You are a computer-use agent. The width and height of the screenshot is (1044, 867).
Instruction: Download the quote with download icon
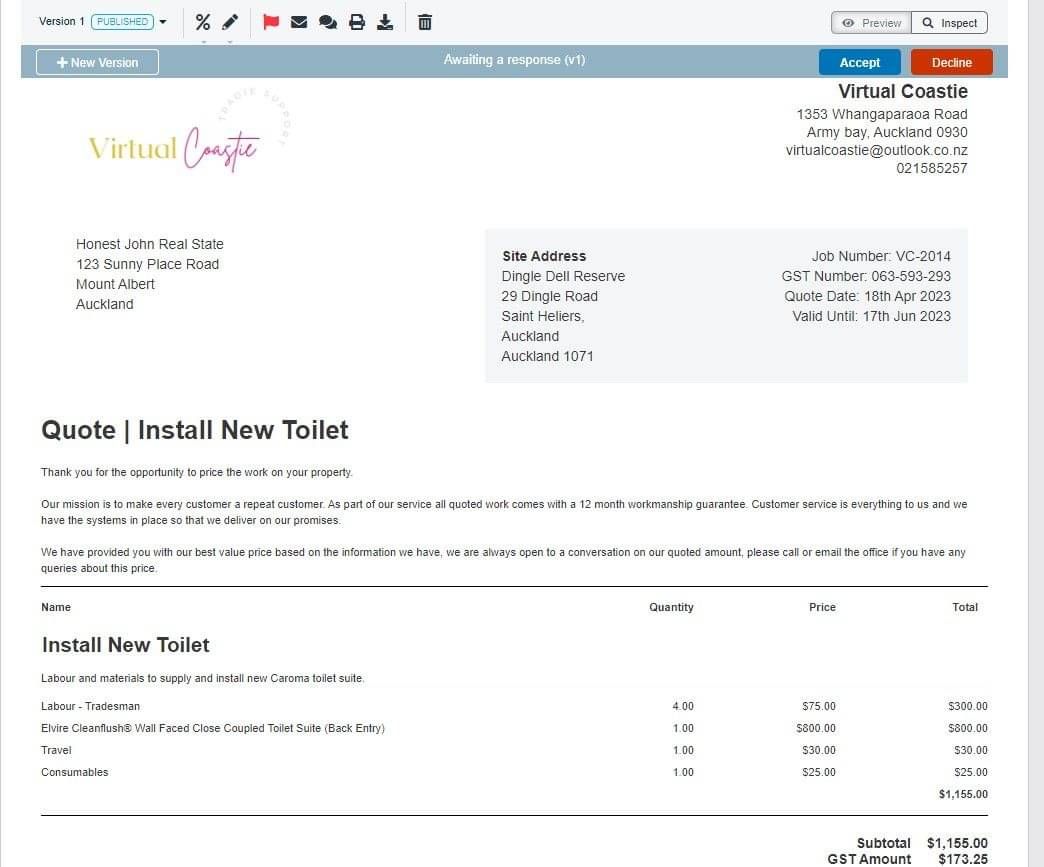(385, 22)
